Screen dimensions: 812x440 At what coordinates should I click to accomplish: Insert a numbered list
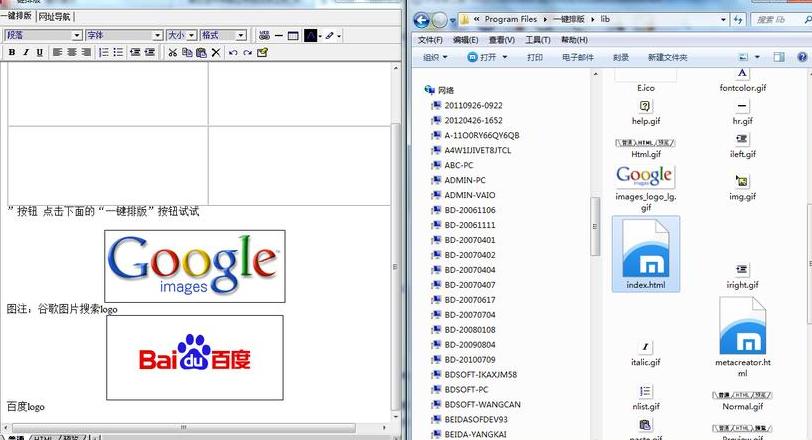point(104,52)
